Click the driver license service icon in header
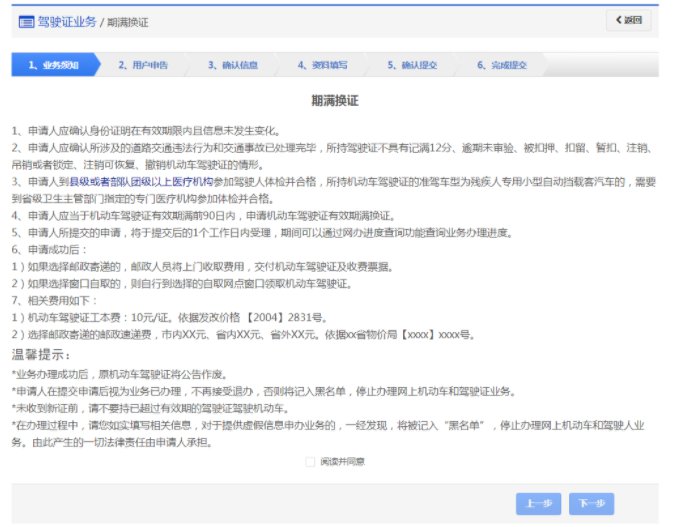 point(25,20)
